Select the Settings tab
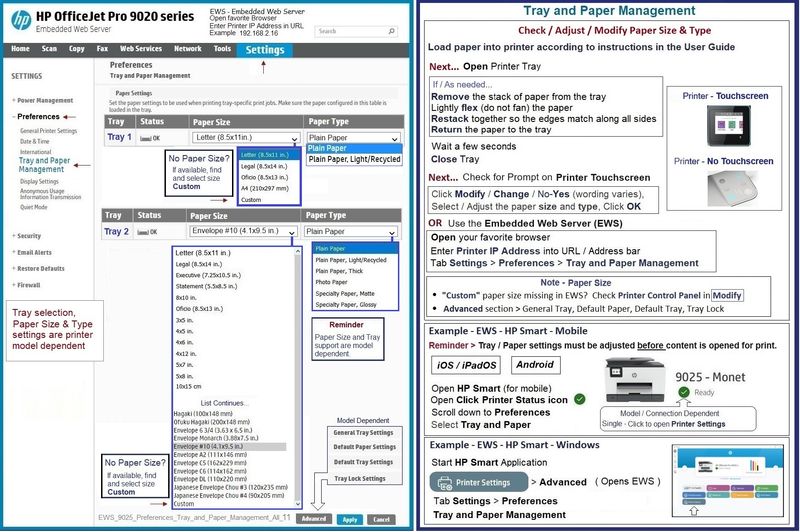 coord(265,50)
